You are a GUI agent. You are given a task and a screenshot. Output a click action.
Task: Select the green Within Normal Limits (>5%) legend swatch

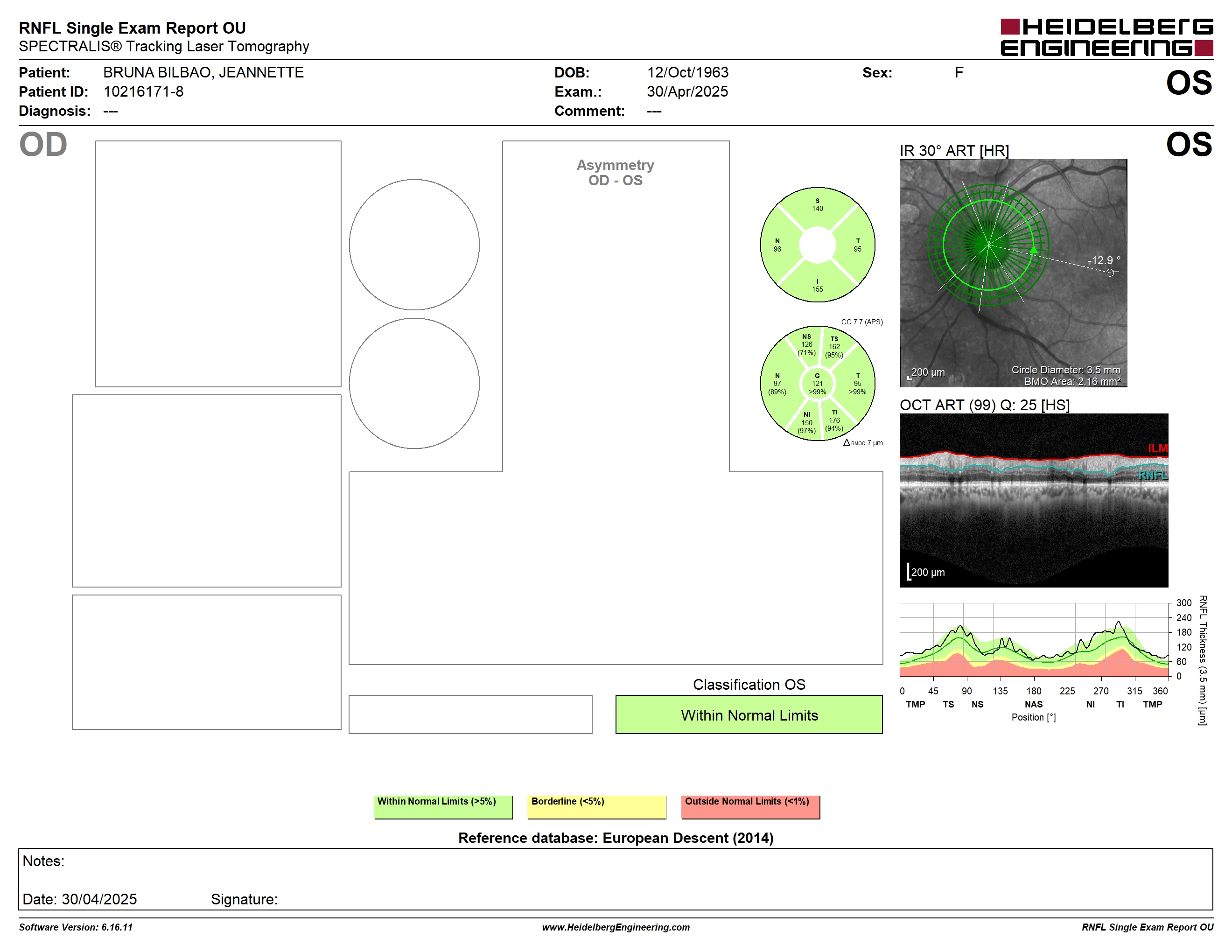(x=443, y=807)
